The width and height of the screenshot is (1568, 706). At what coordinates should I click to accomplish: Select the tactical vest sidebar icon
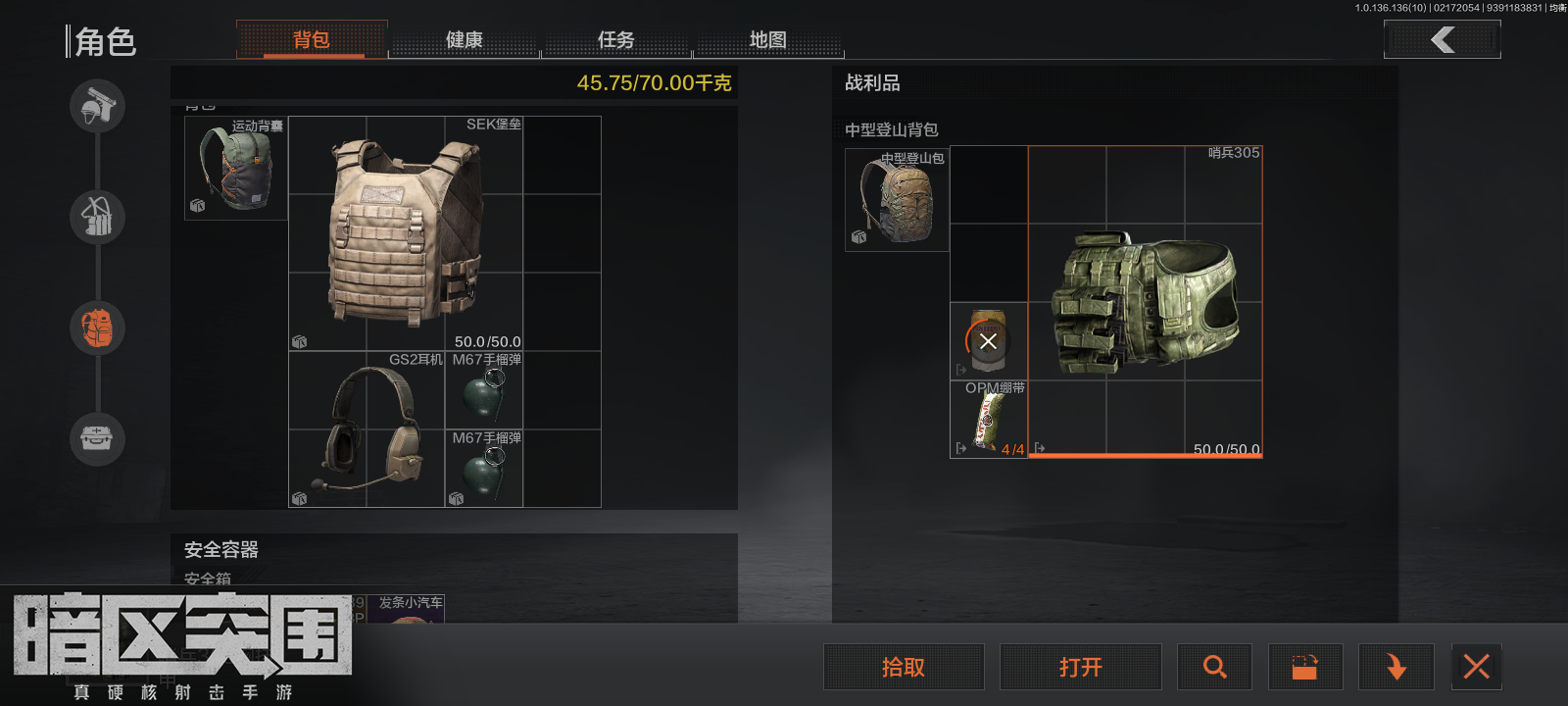[x=97, y=217]
